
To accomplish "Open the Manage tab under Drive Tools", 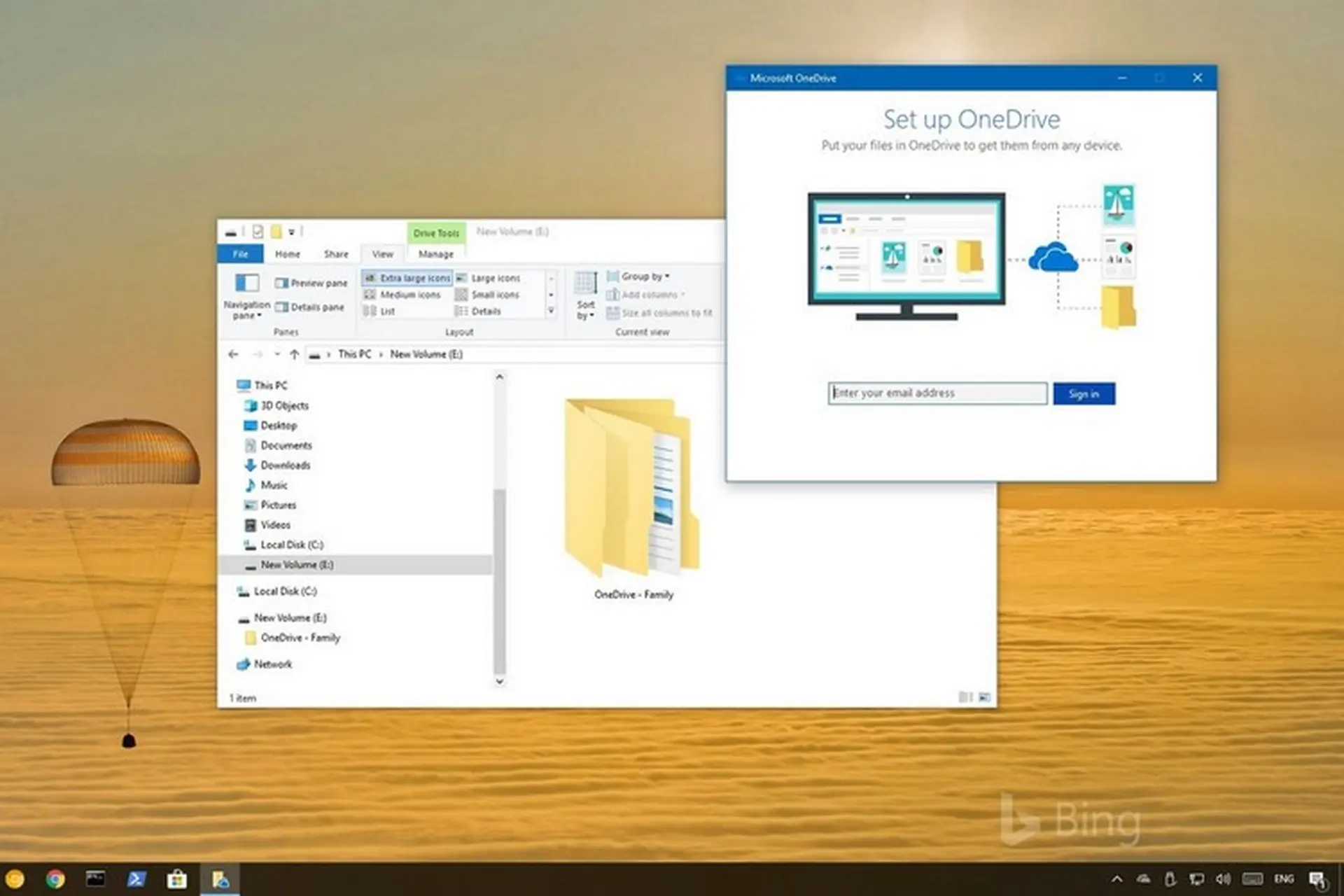I will pyautogui.click(x=435, y=254).
